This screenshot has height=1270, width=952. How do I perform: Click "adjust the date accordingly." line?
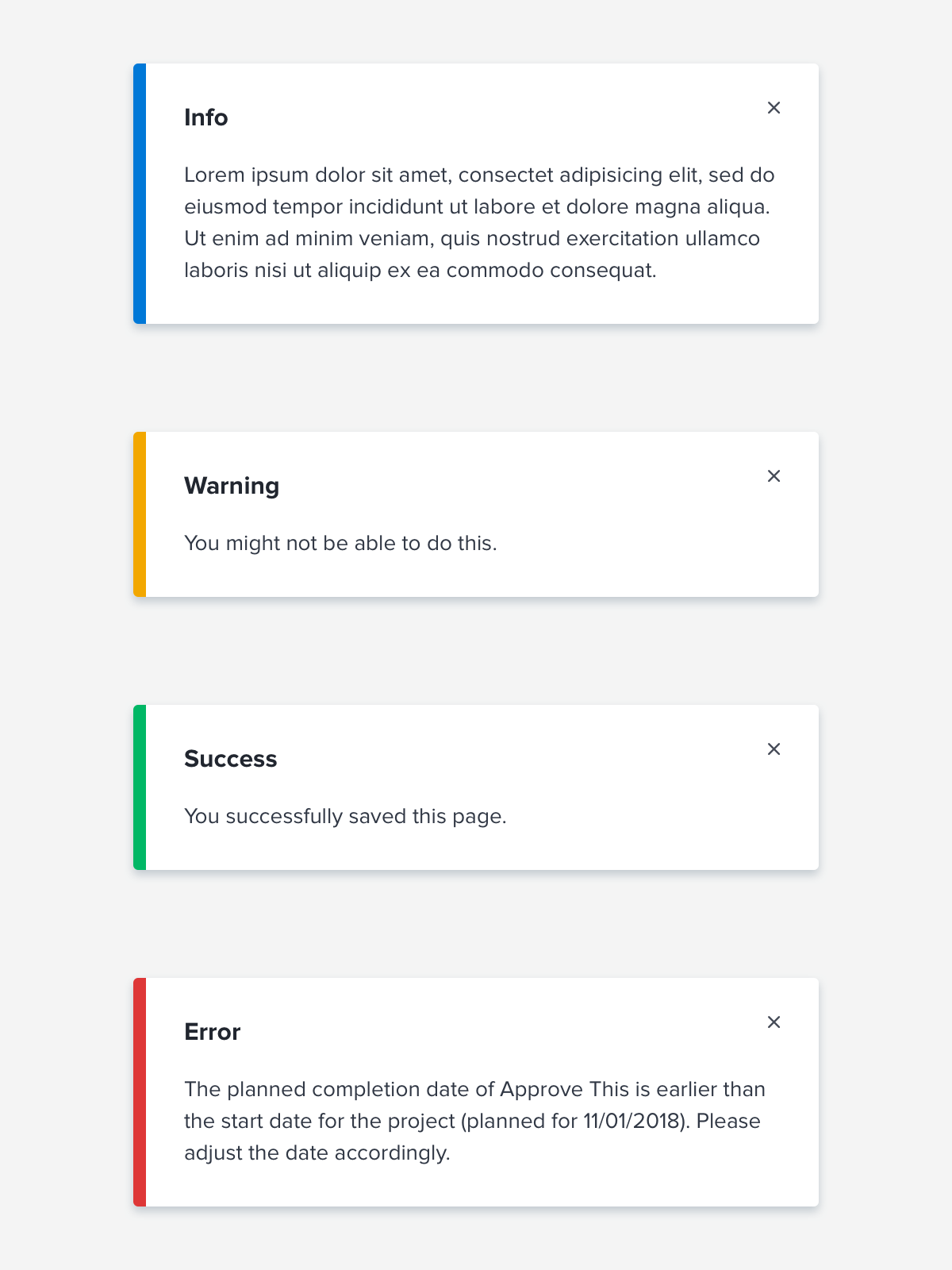tap(317, 1153)
